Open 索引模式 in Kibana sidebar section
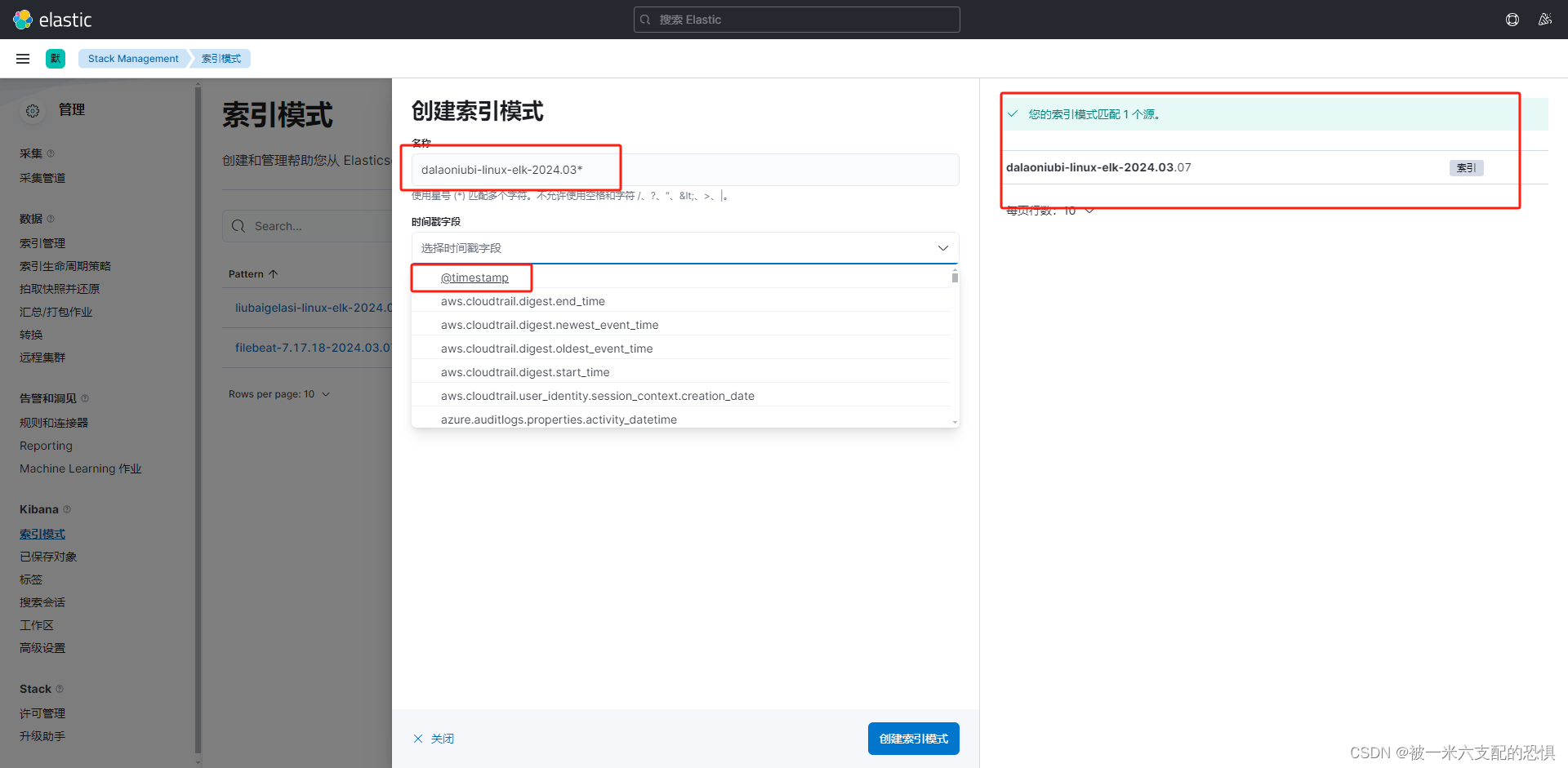The width and height of the screenshot is (1568, 768). 42,534
